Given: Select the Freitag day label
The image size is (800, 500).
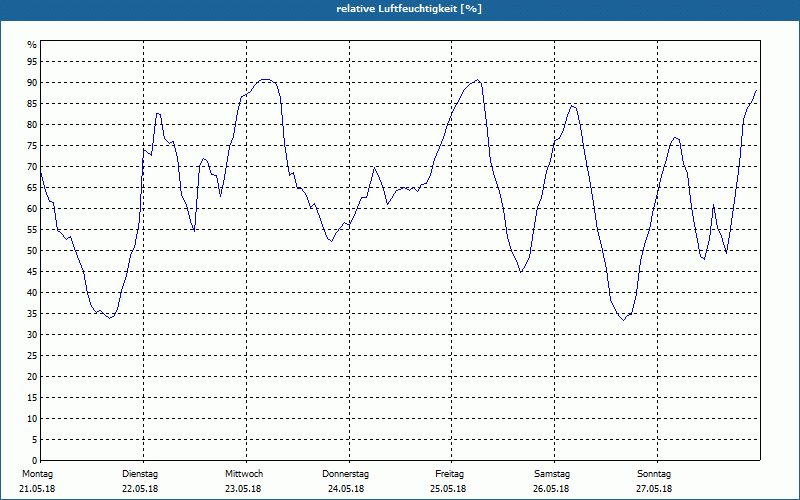Looking at the screenshot, I should pos(449,474).
